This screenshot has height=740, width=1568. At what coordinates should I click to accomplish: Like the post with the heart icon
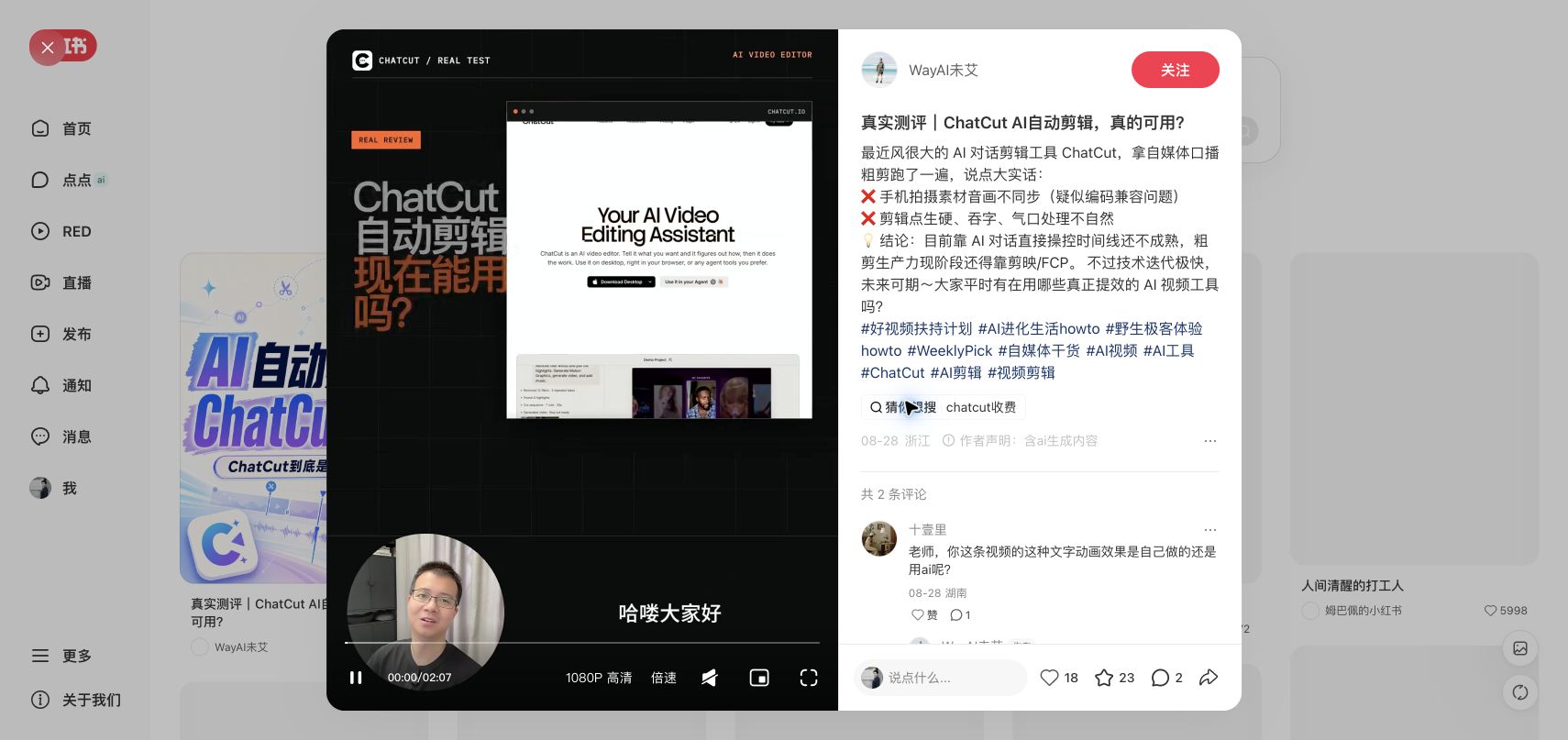[1050, 678]
